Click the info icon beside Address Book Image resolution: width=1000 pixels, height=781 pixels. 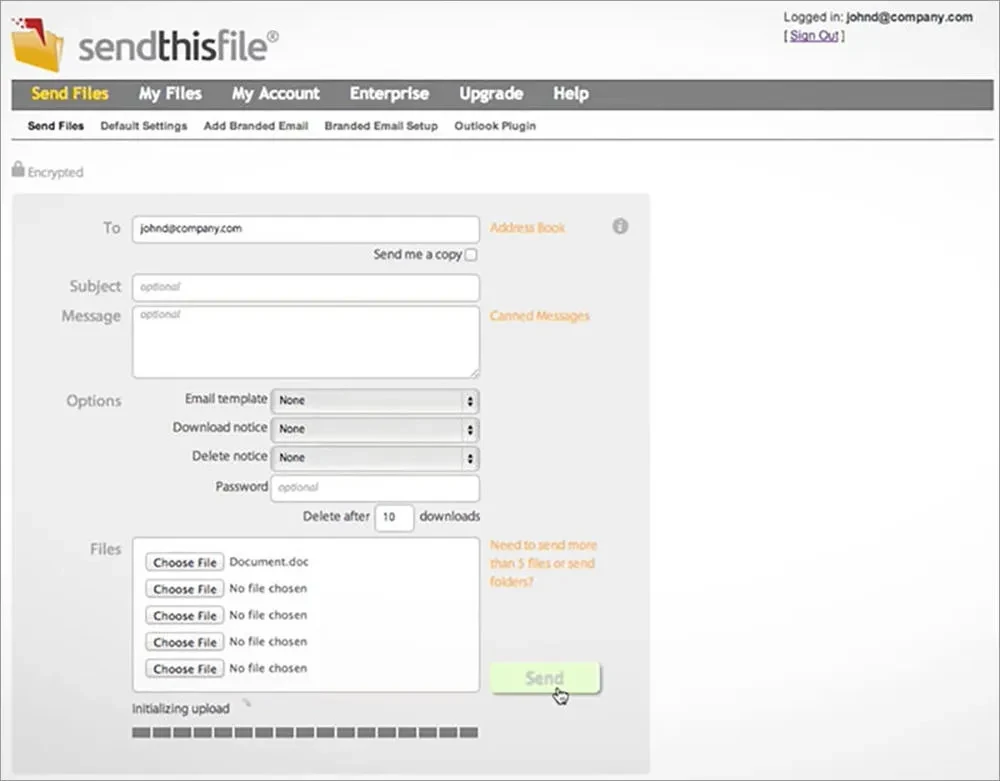[620, 227]
